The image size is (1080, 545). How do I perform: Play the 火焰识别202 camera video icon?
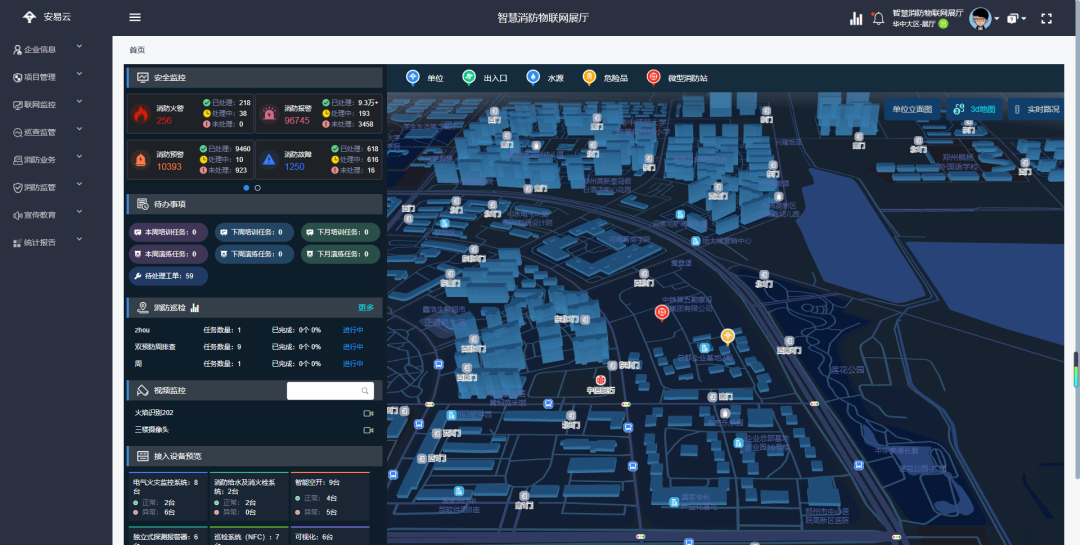368,413
